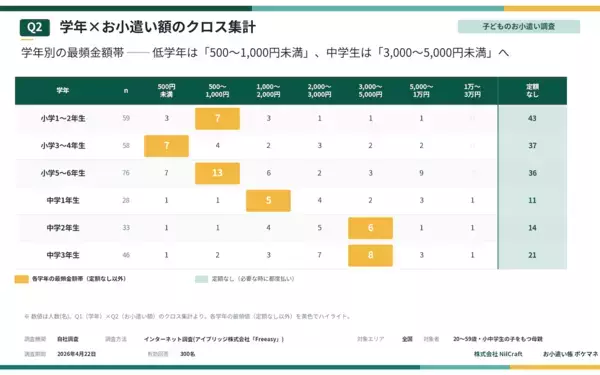Click highlighted '5' cell in 中学1年生 row

(x=268, y=201)
